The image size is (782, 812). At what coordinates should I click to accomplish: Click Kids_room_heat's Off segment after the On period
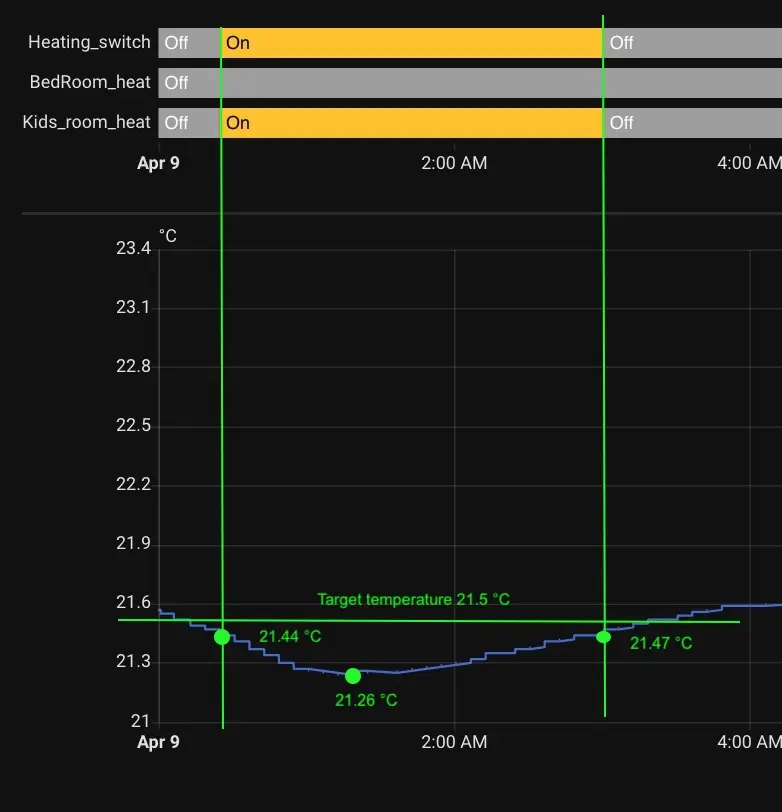click(692, 123)
